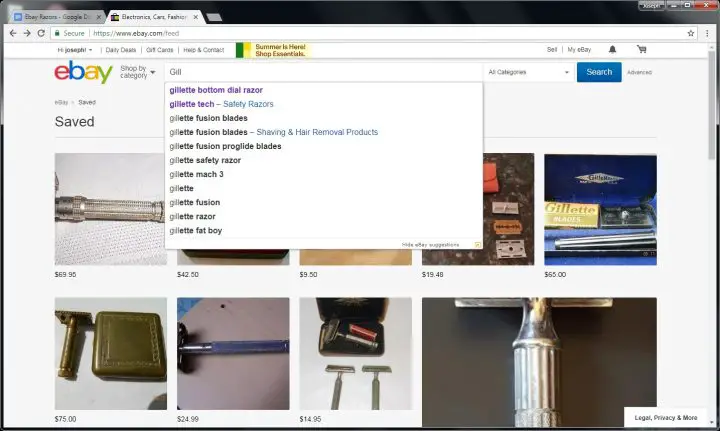Click the Summer Is Here banner
This screenshot has height=431, width=720.
pos(274,50)
